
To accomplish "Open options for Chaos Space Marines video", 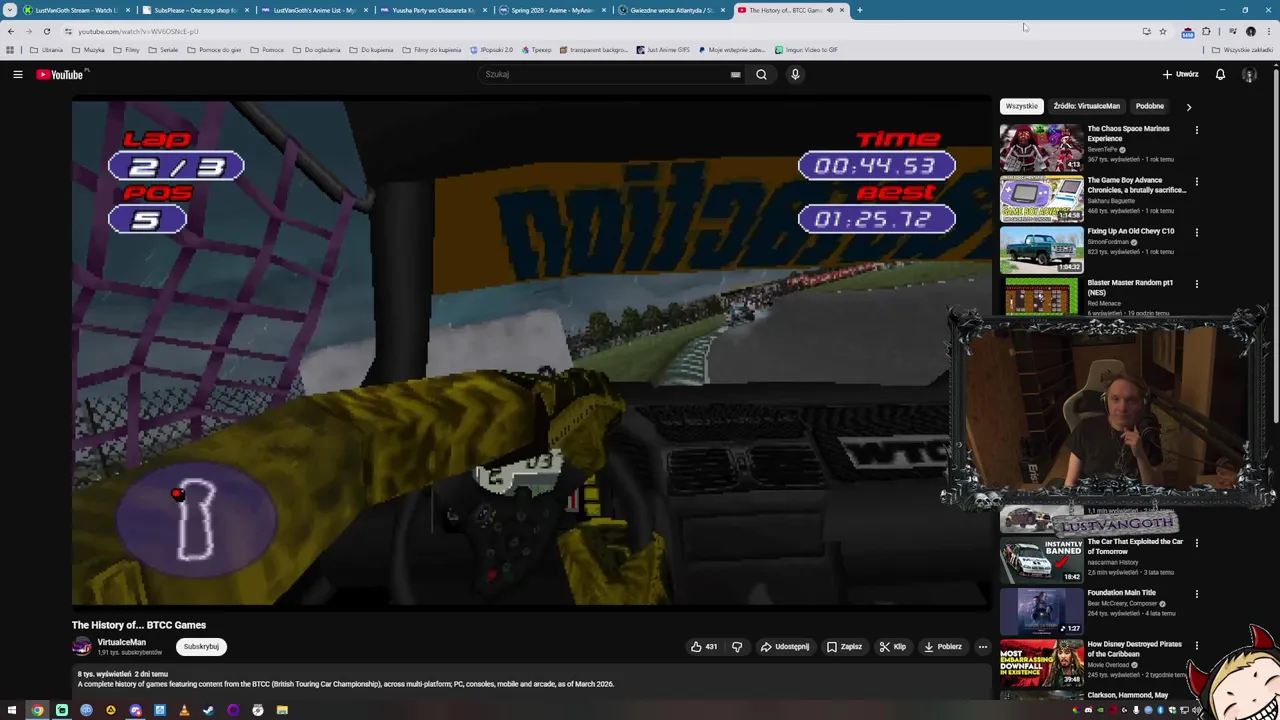I will [1196, 130].
